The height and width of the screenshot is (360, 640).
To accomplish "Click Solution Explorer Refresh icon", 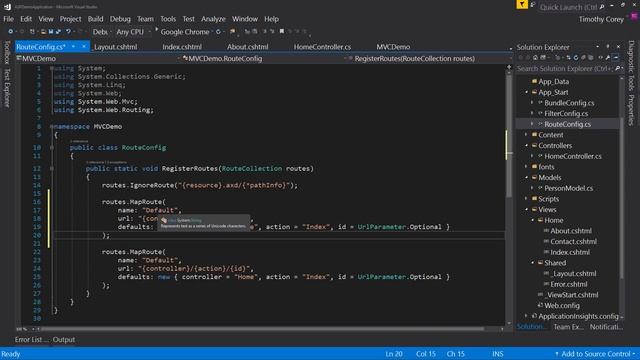I will tap(576, 58).
